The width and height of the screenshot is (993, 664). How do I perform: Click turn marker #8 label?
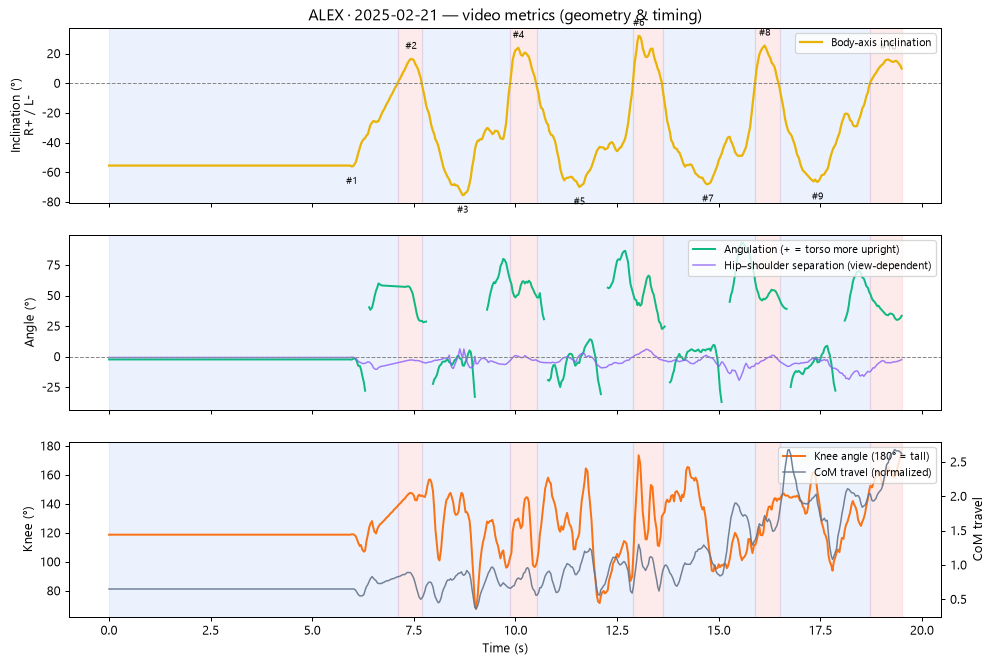click(x=764, y=32)
